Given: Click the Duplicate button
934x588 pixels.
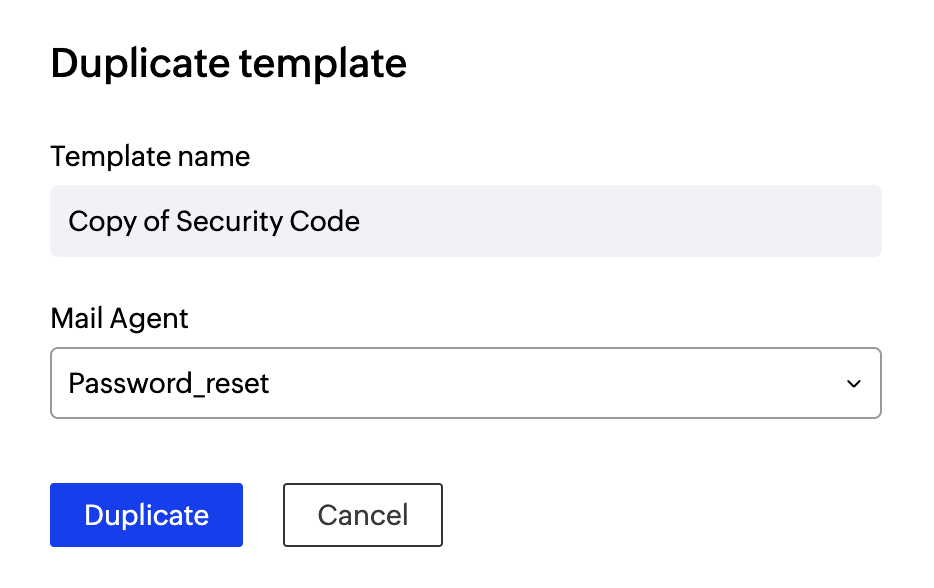Looking at the screenshot, I should pyautogui.click(x=146, y=515).
